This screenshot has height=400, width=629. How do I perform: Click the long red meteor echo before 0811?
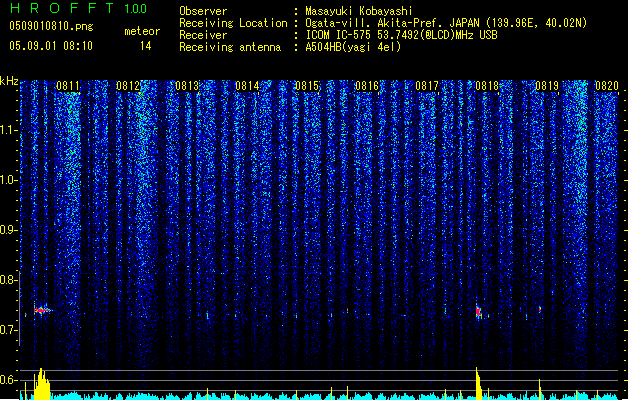pos(43,310)
